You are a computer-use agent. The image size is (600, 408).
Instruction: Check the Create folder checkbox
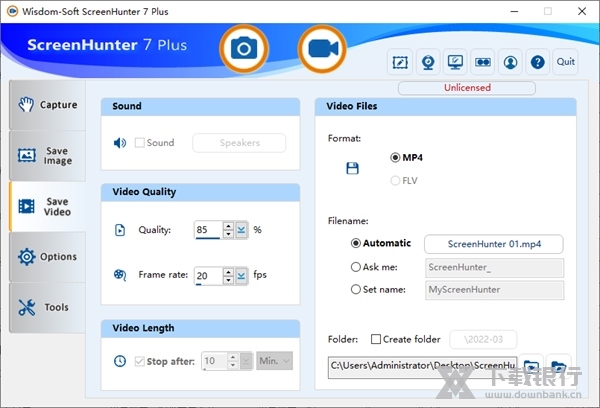point(376,339)
